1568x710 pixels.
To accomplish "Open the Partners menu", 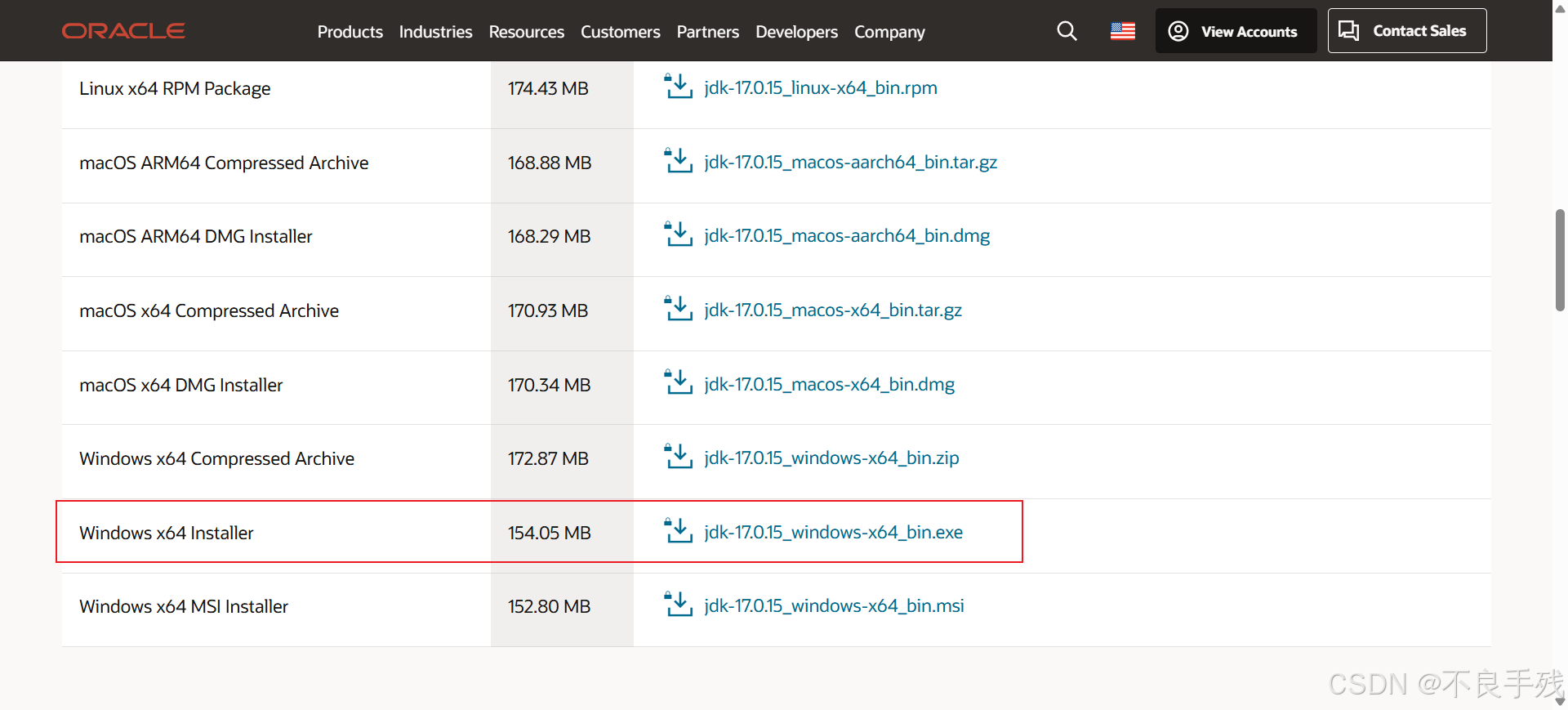I will pos(707,32).
